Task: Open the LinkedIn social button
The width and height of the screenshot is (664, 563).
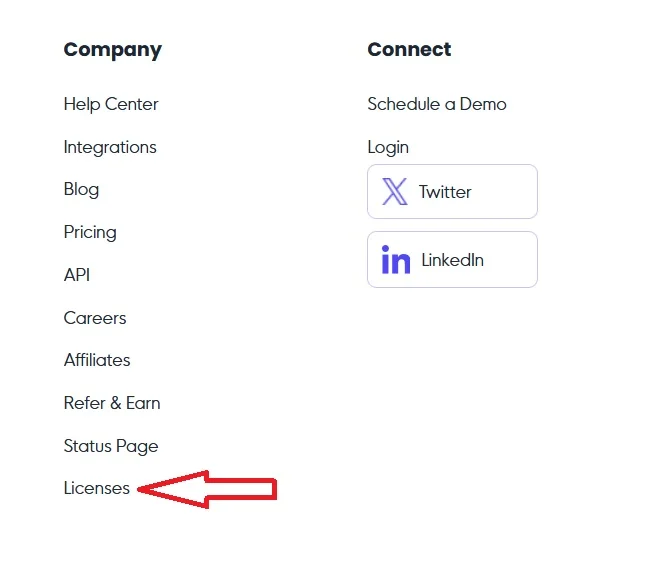Action: (x=452, y=259)
